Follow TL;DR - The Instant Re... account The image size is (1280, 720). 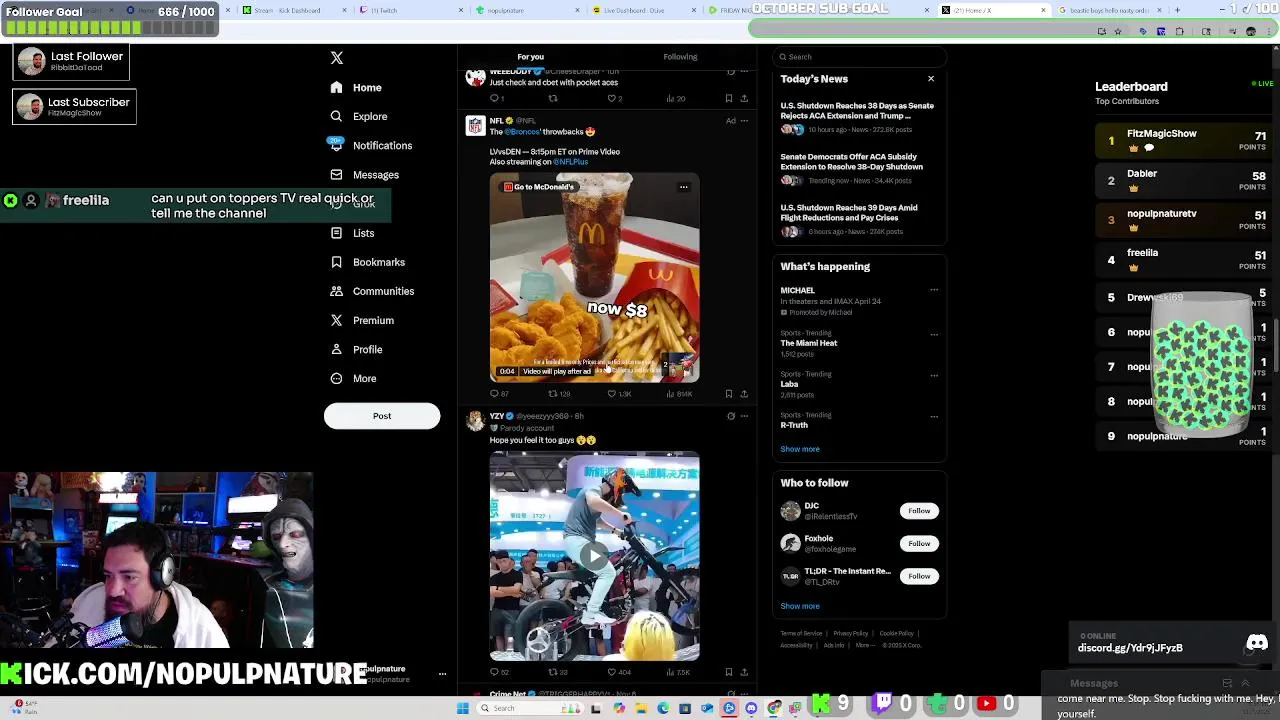[919, 576]
